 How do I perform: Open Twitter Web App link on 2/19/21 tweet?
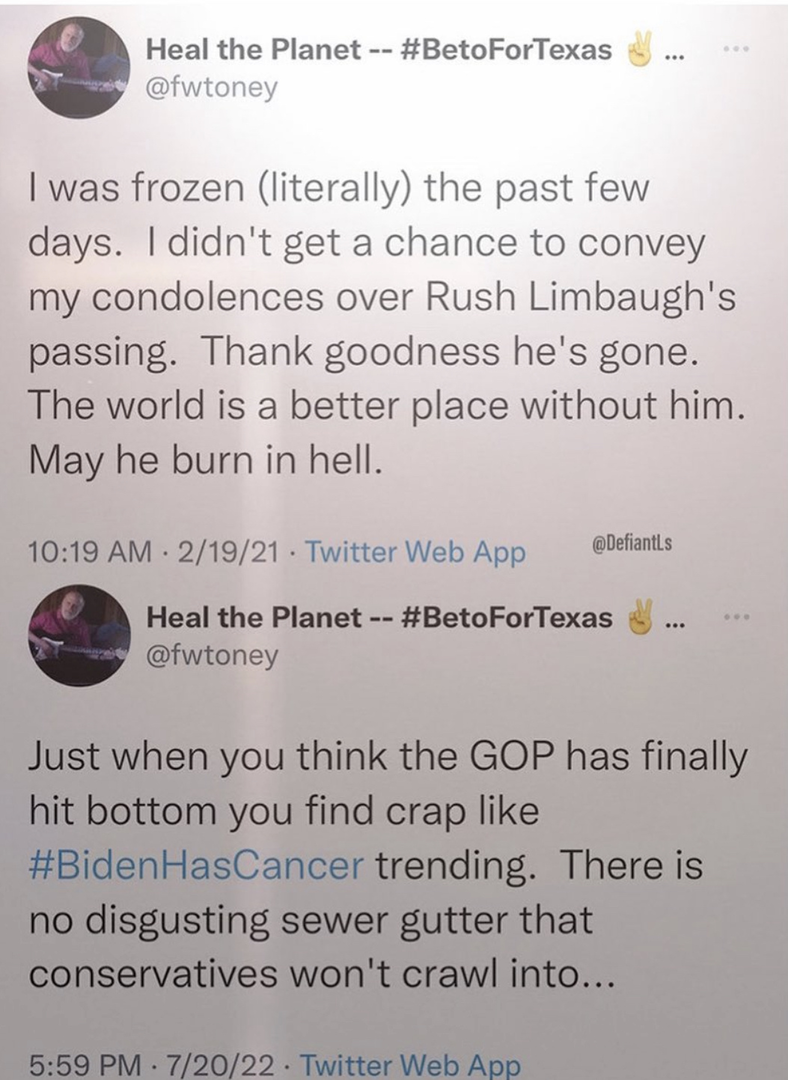click(x=414, y=551)
